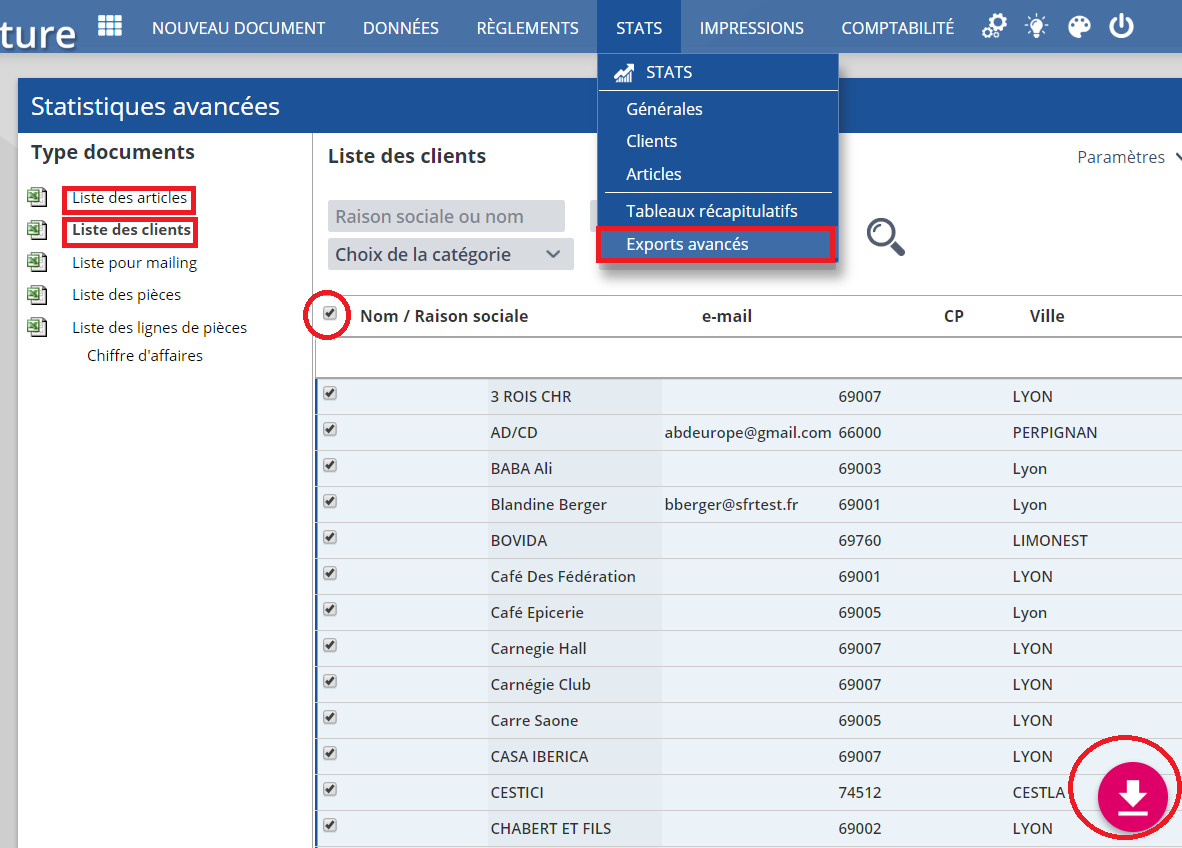Click email bberger@sfrtest.fr cell
Viewport: 1182px width, 848px height.
[731, 505]
